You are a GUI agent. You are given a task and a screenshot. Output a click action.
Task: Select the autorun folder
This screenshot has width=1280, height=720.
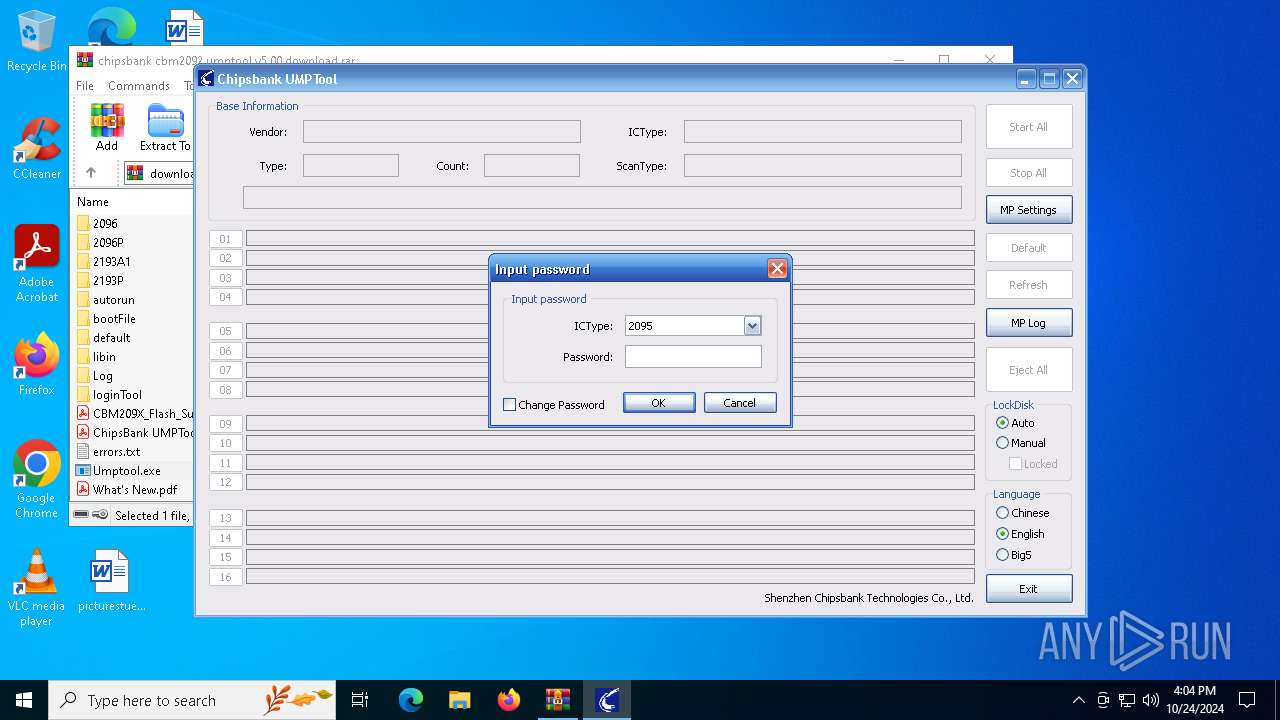coord(114,300)
